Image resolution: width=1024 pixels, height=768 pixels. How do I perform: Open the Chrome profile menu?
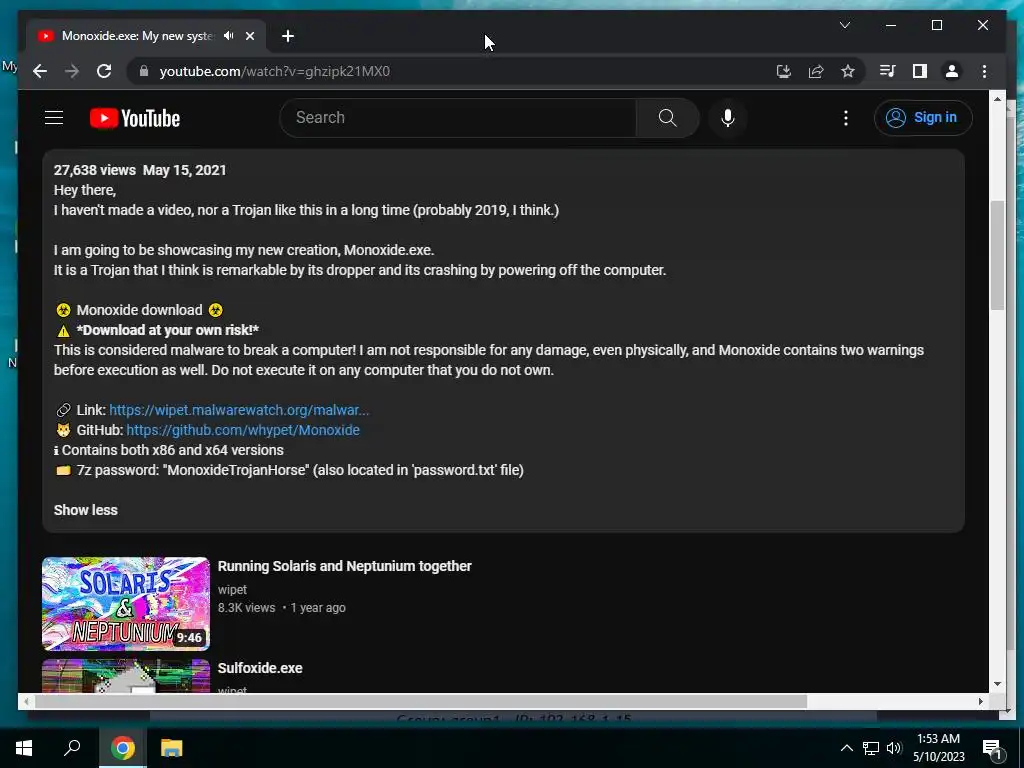pyautogui.click(x=952, y=71)
